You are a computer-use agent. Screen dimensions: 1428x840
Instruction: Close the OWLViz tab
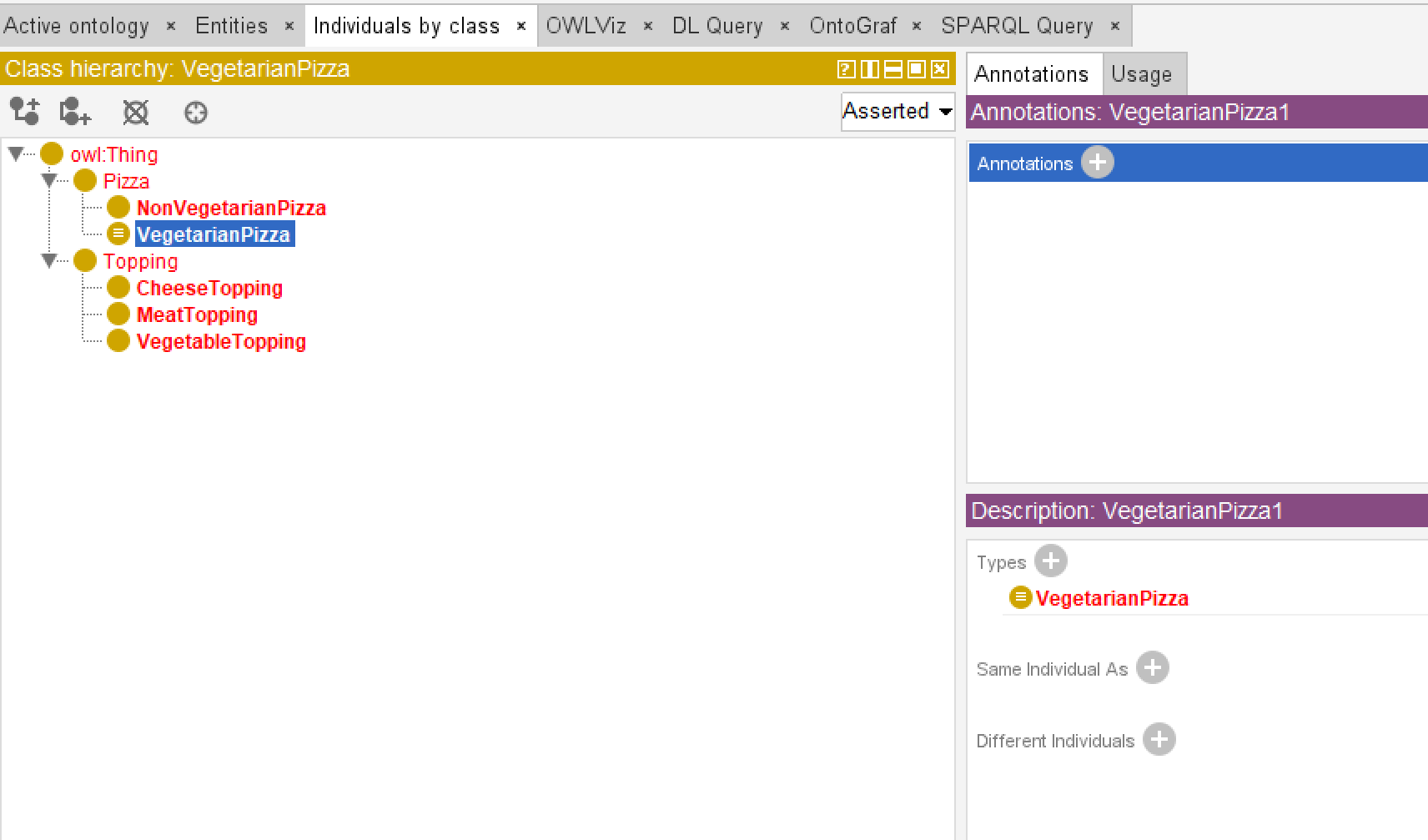click(648, 27)
